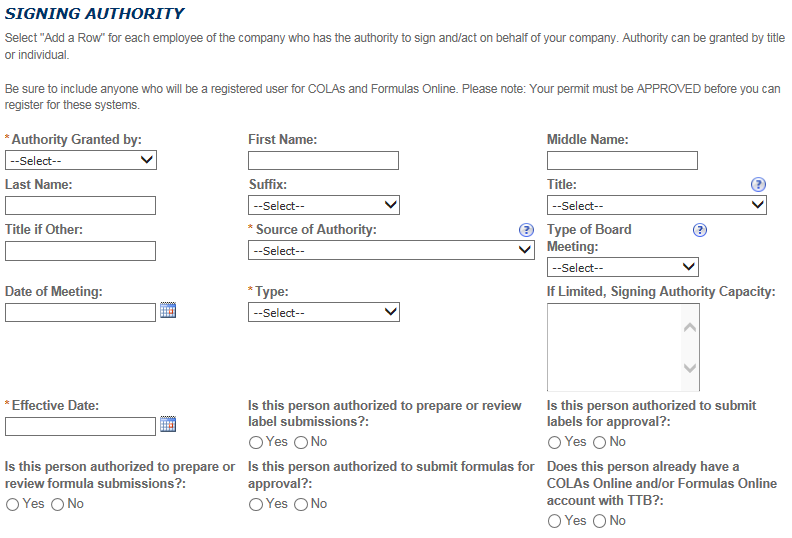Image resolution: width=792 pixels, height=538 pixels.
Task: Select Yes for existing COLAs Online account
Action: (555, 521)
